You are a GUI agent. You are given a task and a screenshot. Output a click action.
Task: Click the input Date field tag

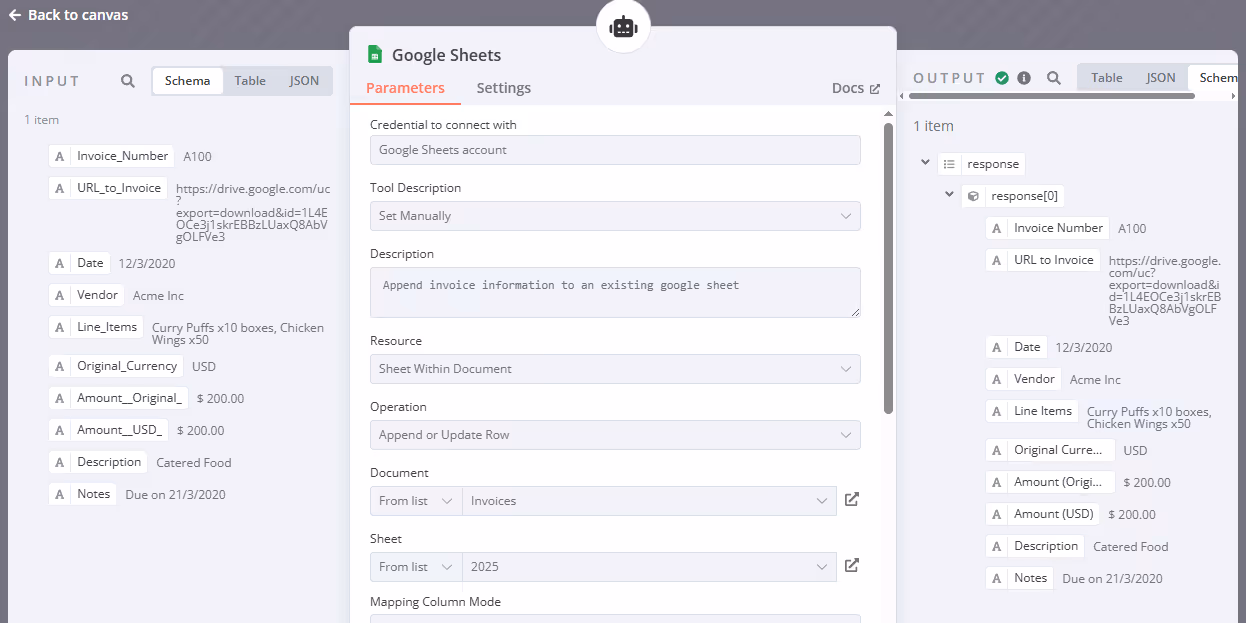79,263
